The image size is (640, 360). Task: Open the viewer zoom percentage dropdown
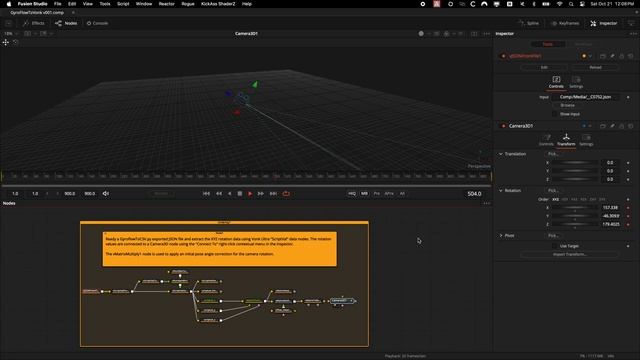11,33
